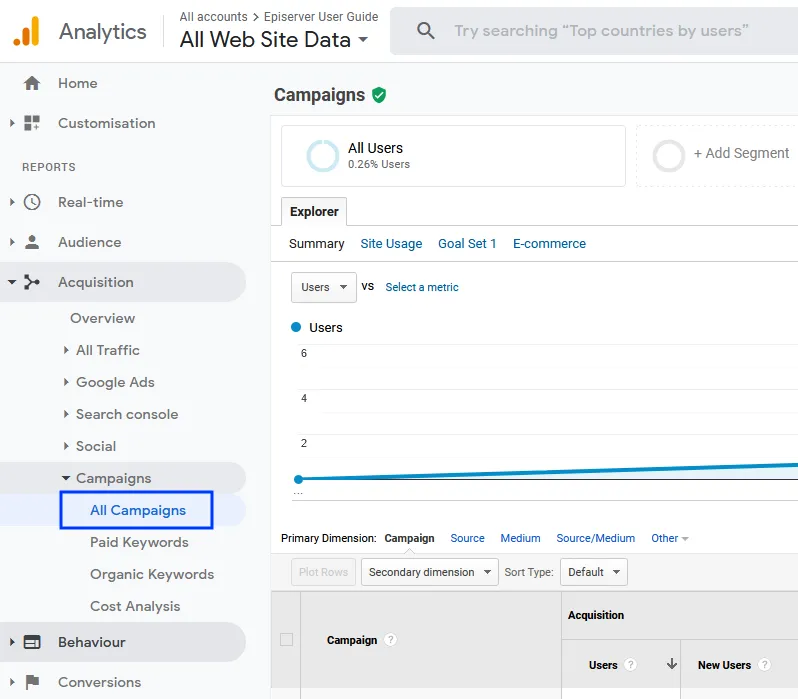Click the Customisation dashboard icon

[x=32, y=123]
